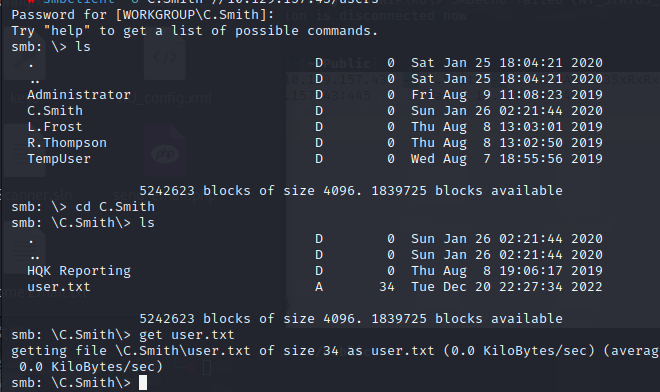Click the terminal cursor block at the prompt

(143, 383)
